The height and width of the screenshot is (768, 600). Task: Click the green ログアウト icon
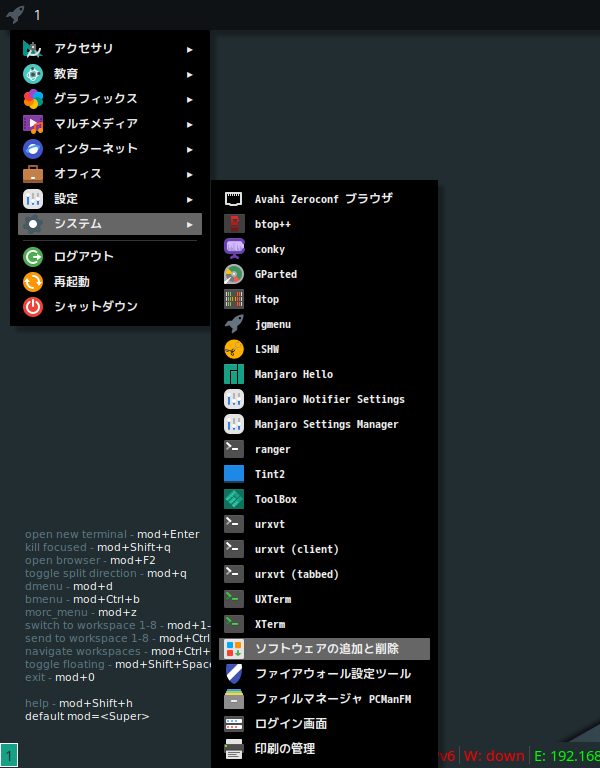pyautogui.click(x=33, y=257)
